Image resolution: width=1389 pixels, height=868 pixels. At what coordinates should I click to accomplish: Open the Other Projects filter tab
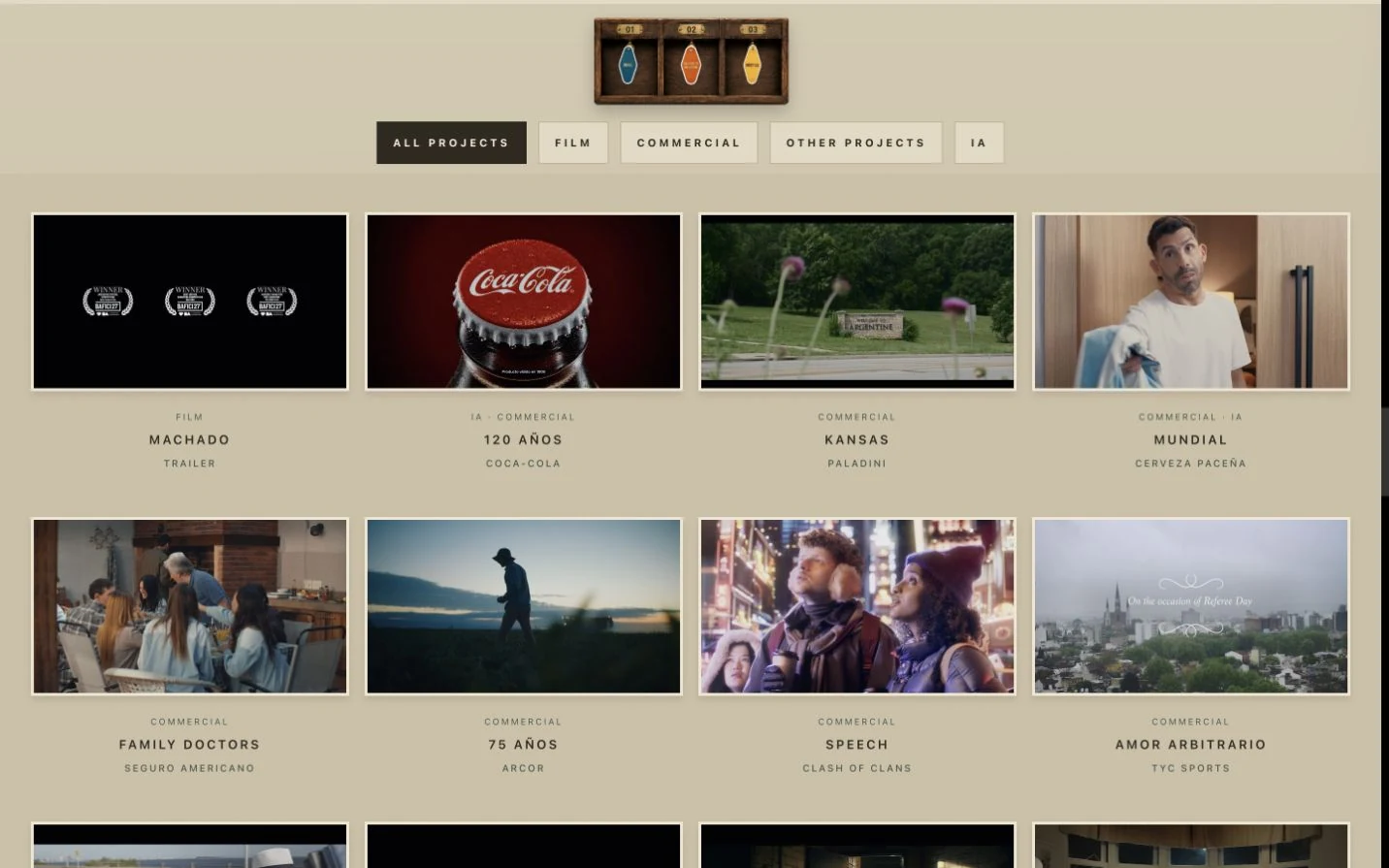pos(856,143)
